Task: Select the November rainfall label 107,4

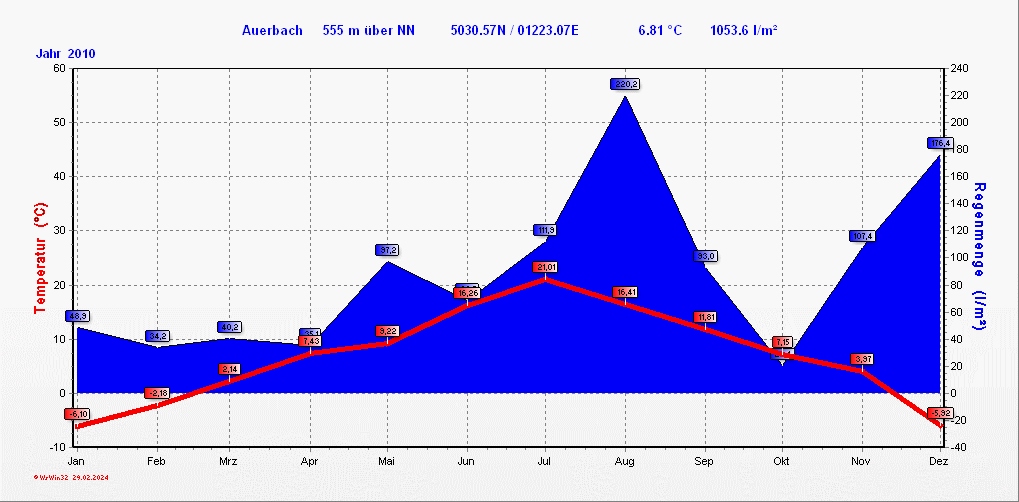Action: (x=862, y=236)
